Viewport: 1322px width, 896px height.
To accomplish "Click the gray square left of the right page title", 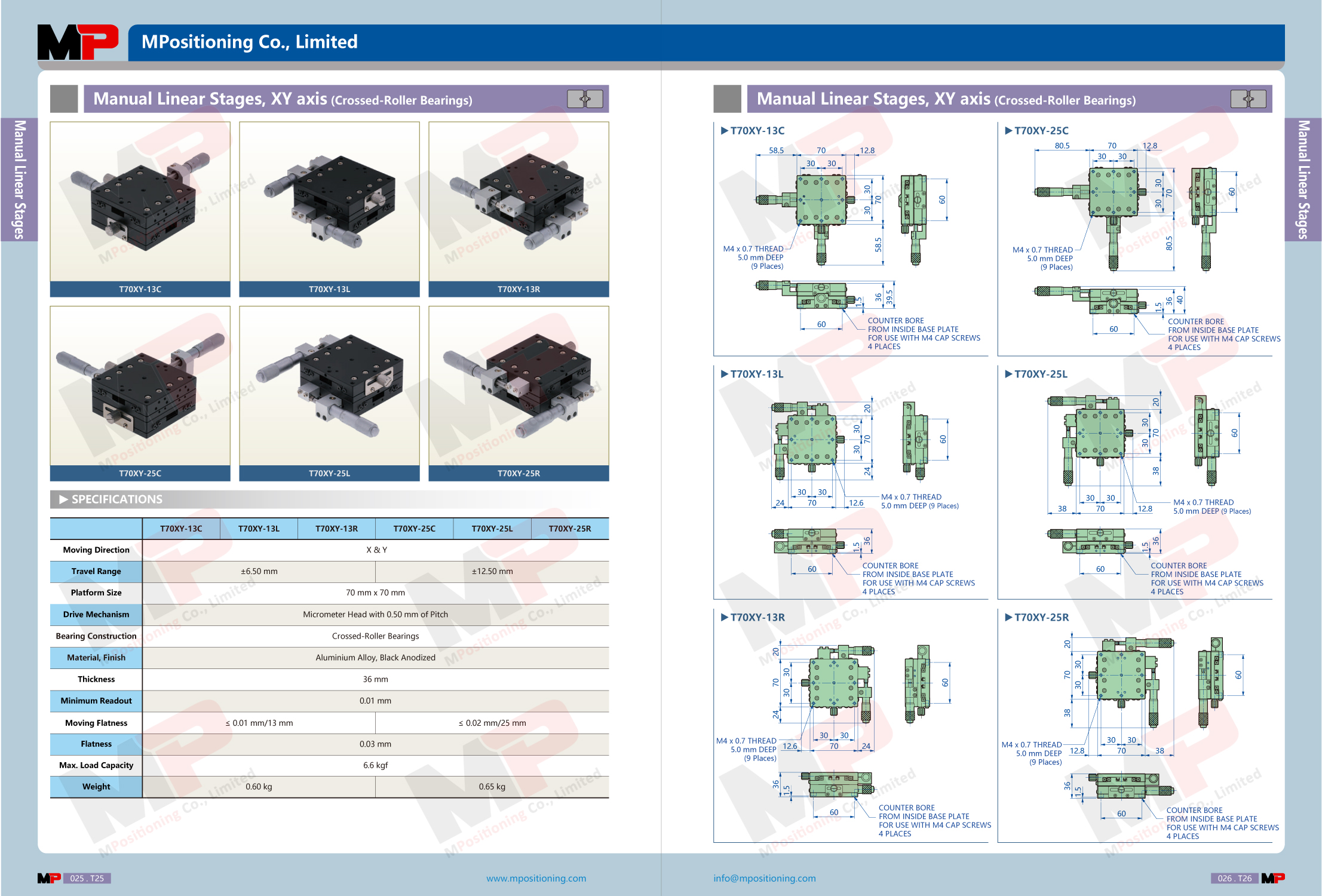I will click(727, 99).
